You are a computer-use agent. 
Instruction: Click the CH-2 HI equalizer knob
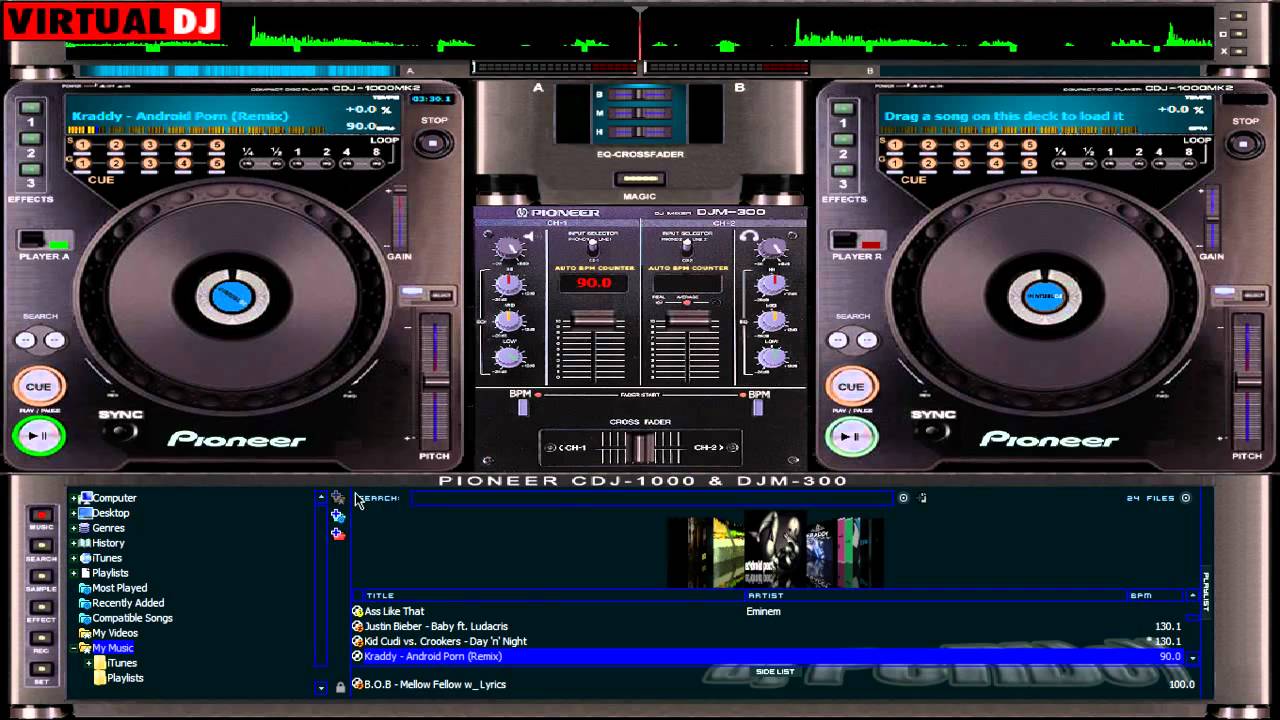tap(772, 285)
